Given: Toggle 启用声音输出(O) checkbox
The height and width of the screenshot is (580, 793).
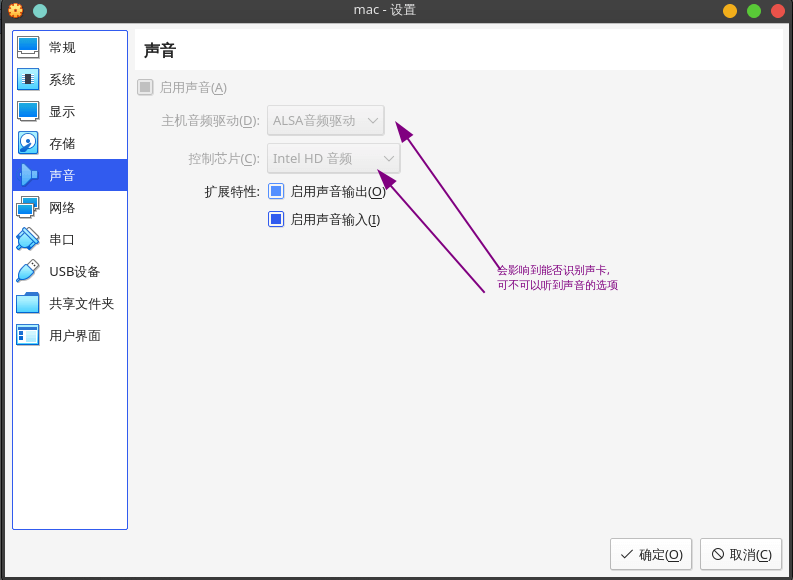Looking at the screenshot, I should [x=276, y=192].
